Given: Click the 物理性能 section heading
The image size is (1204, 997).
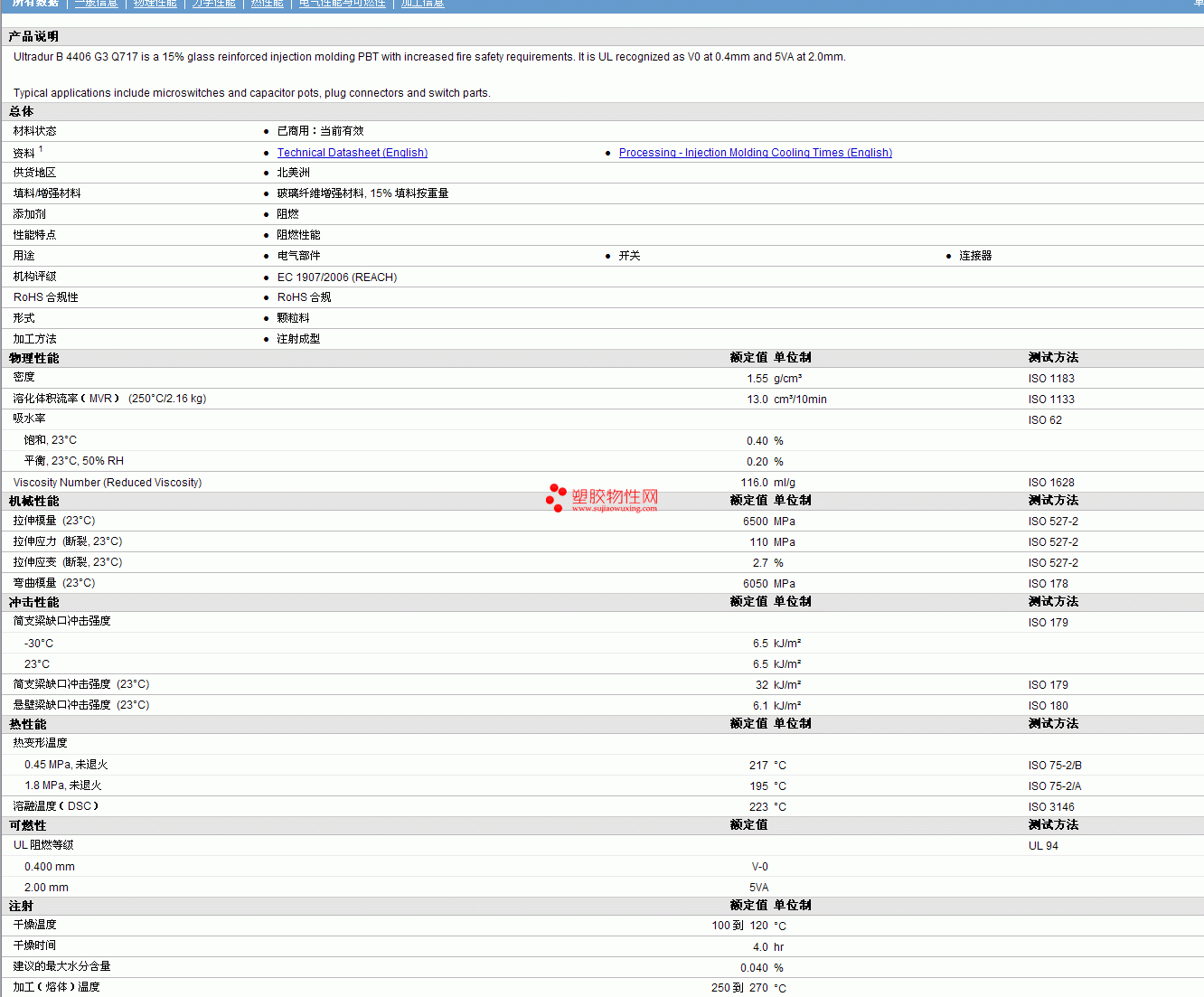Looking at the screenshot, I should (34, 358).
